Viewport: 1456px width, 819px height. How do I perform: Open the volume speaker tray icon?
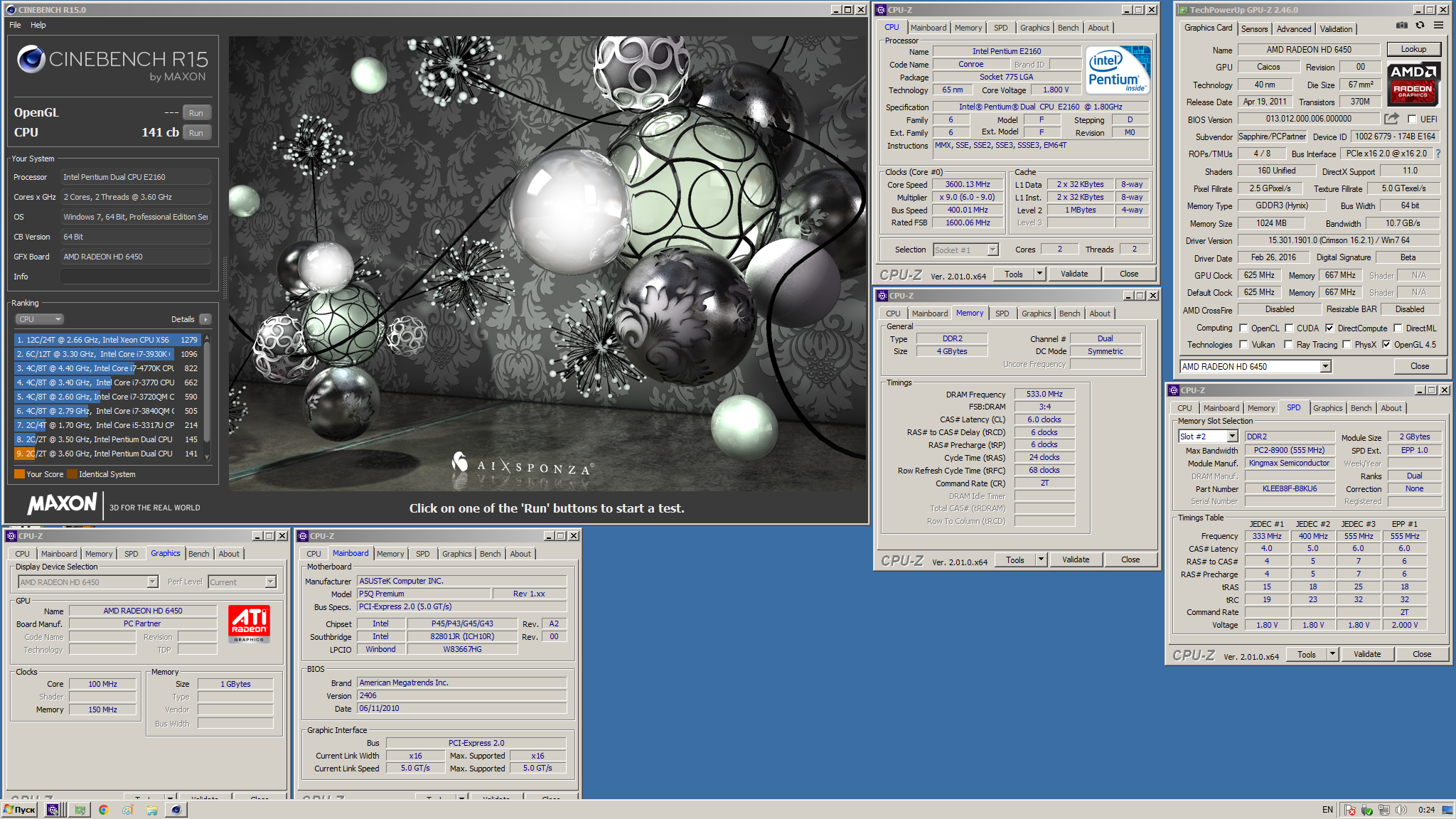(1401, 810)
